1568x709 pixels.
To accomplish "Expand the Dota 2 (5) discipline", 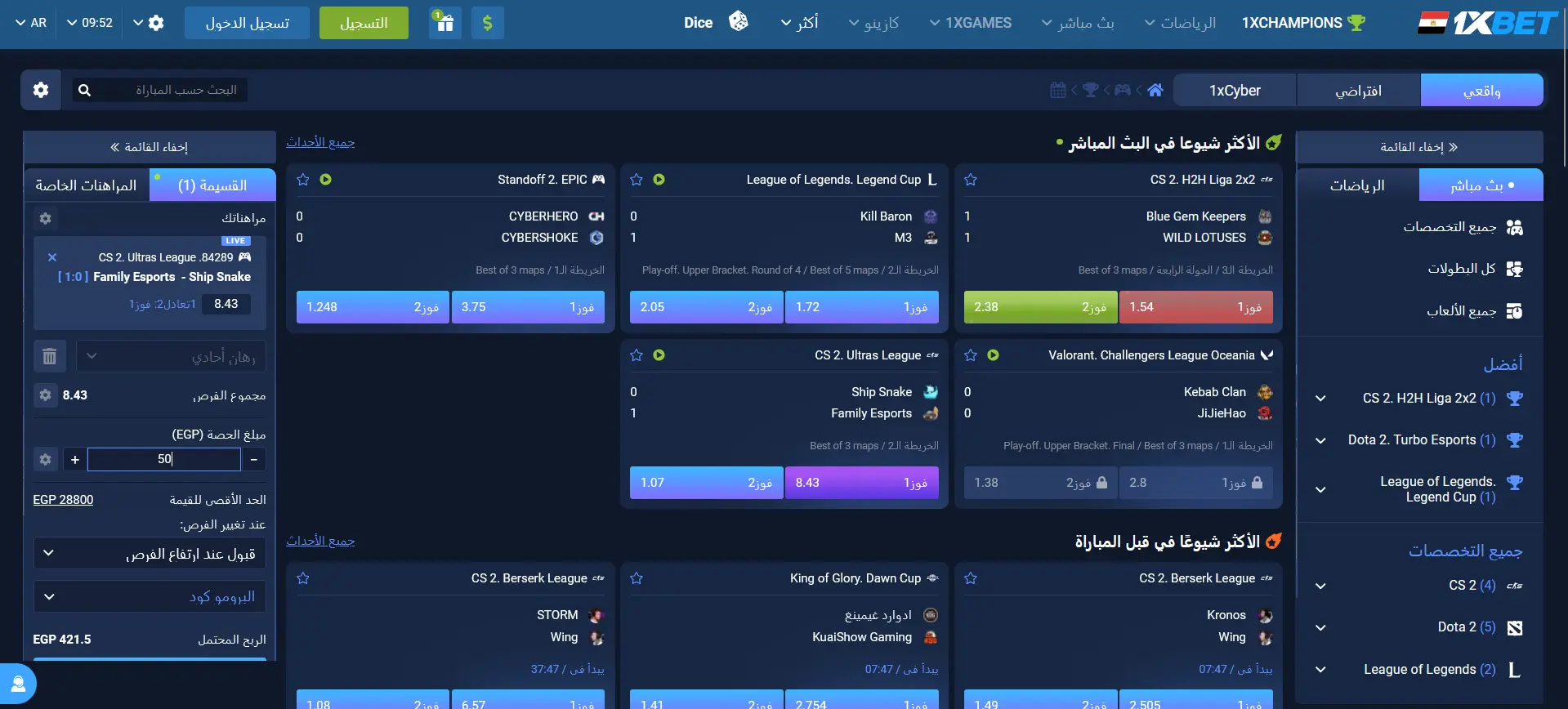I will [x=1320, y=627].
